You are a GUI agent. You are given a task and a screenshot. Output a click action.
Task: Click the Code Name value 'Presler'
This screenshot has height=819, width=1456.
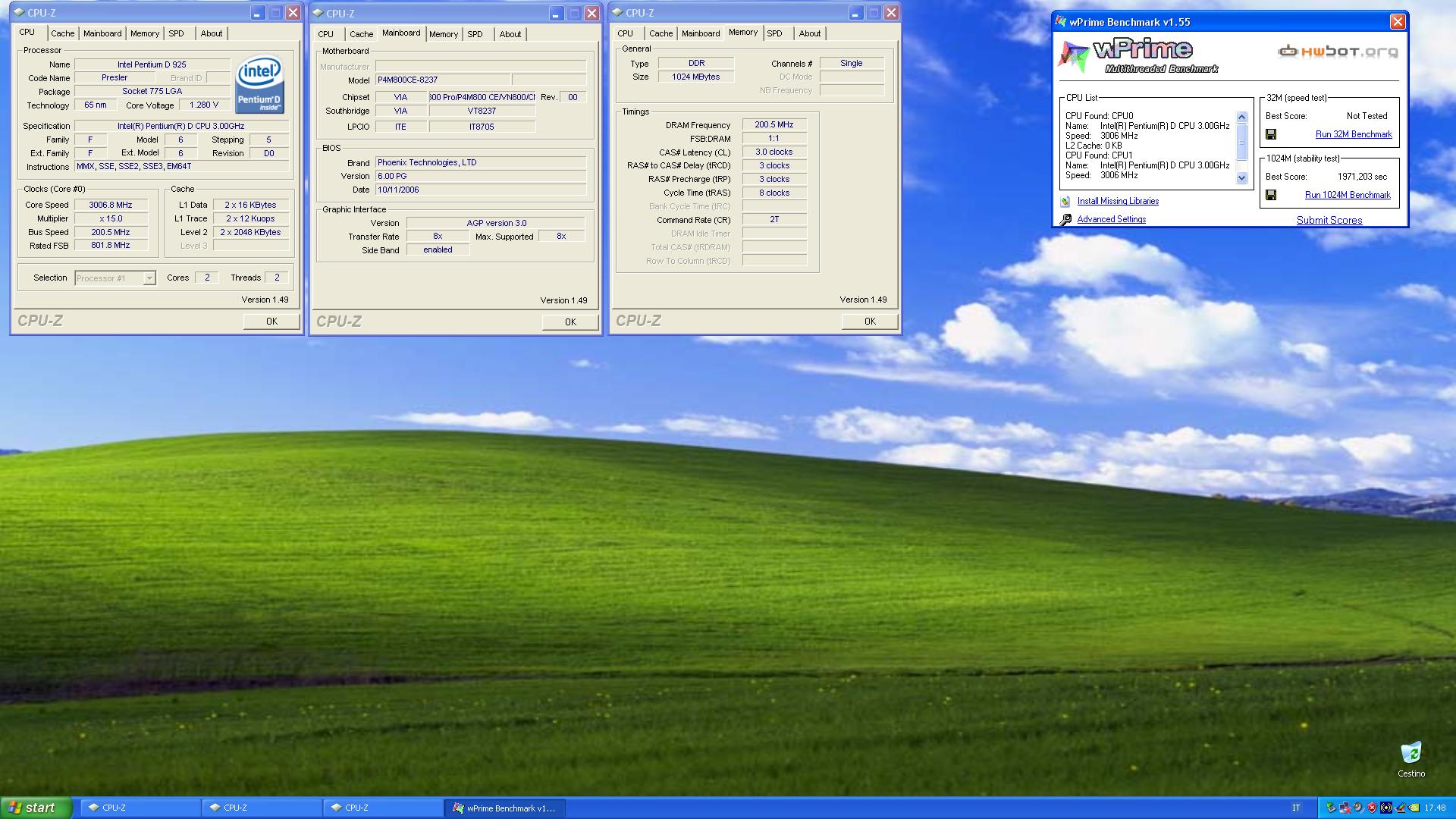pyautogui.click(x=115, y=77)
